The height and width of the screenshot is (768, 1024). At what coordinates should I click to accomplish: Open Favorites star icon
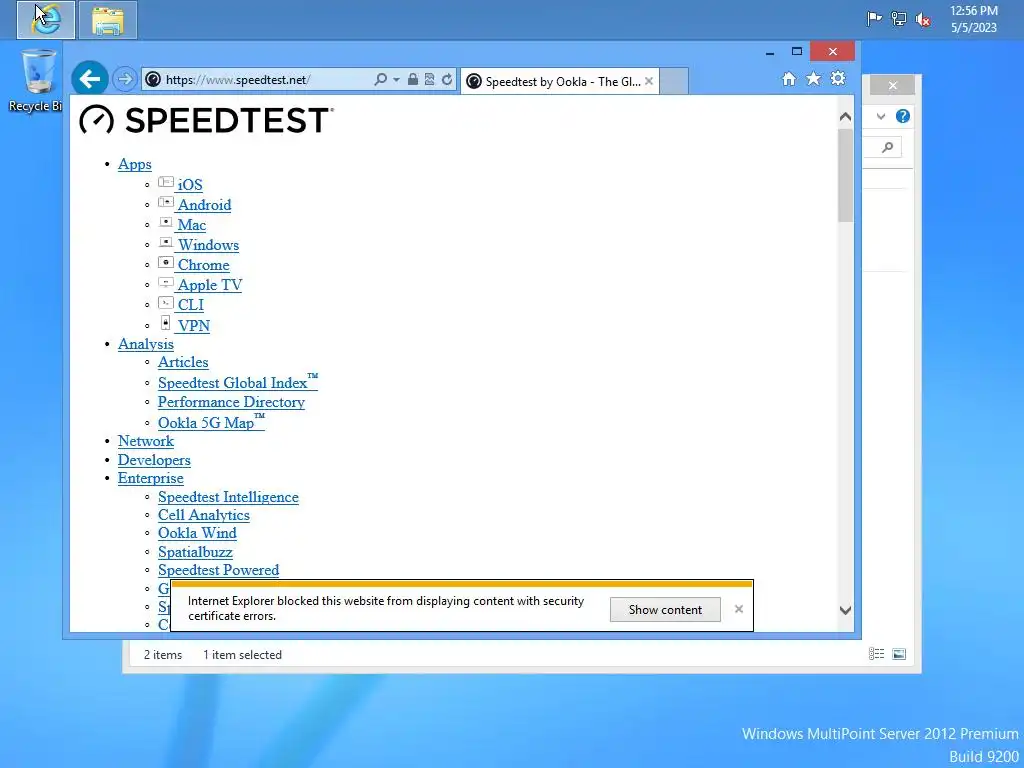click(x=813, y=79)
